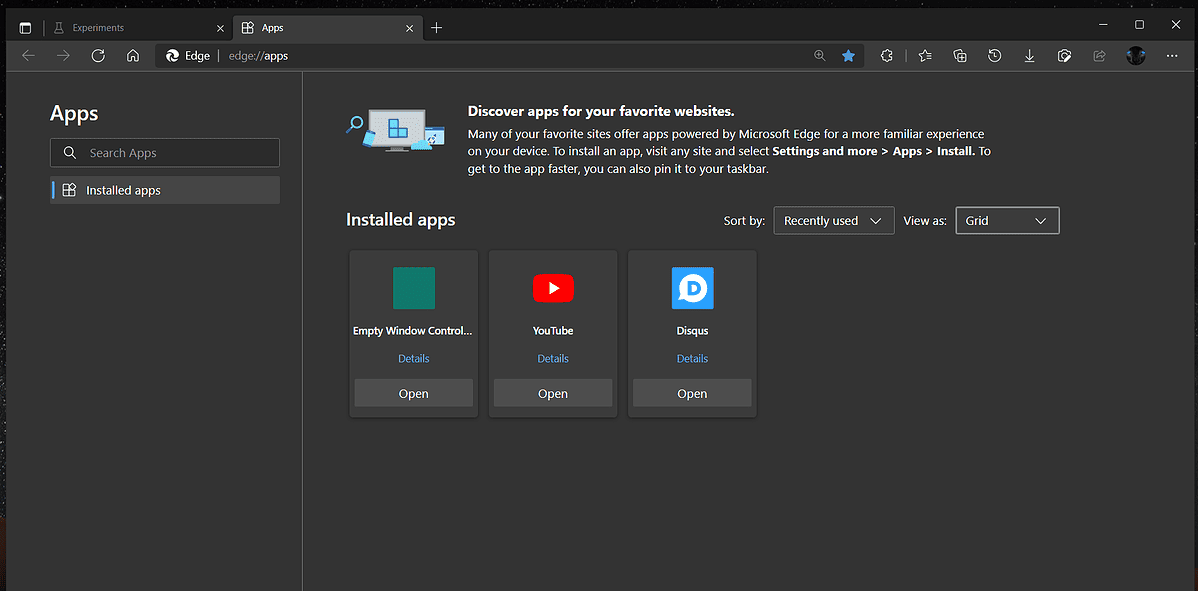The image size is (1198, 591).
Task: Toggle the bookmark star for this page
Action: click(x=848, y=55)
